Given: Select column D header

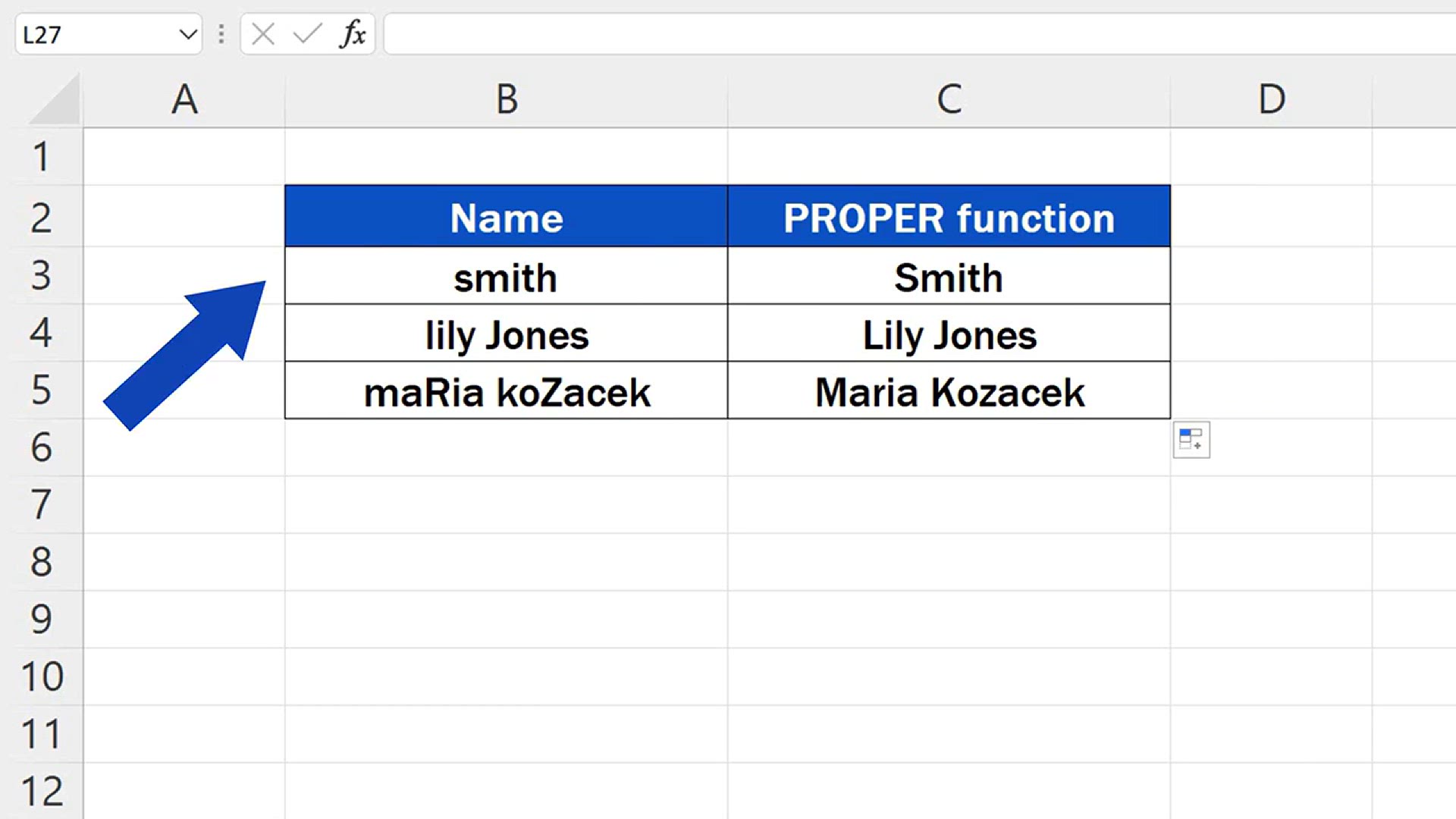Looking at the screenshot, I should [1272, 99].
